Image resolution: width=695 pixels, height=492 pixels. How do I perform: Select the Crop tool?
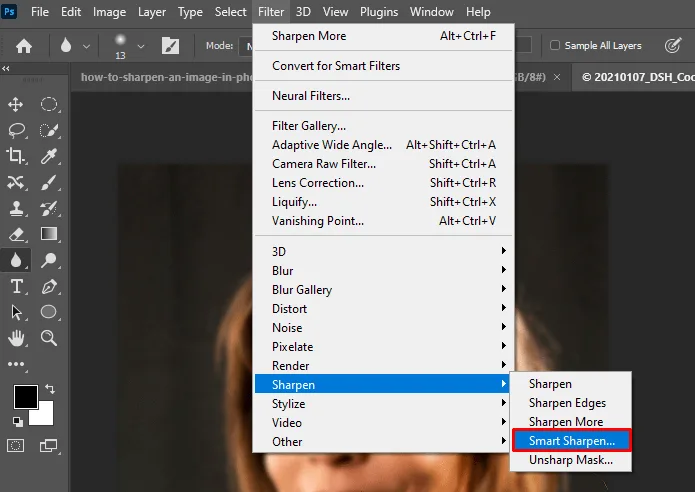[x=16, y=156]
